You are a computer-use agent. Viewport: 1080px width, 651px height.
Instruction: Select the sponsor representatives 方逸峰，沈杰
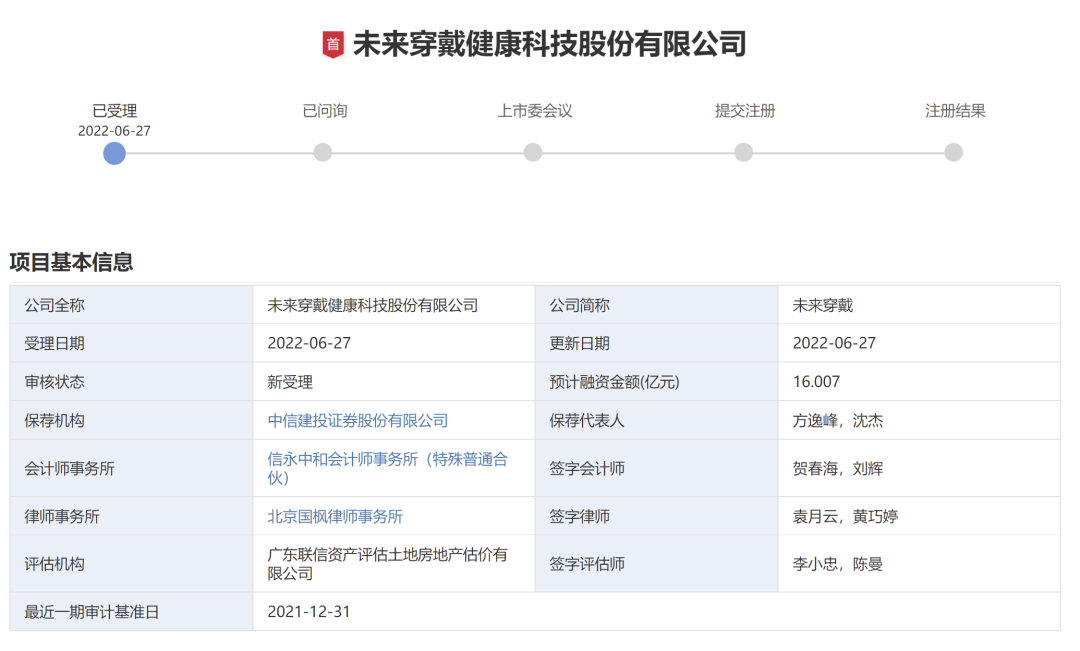838,421
